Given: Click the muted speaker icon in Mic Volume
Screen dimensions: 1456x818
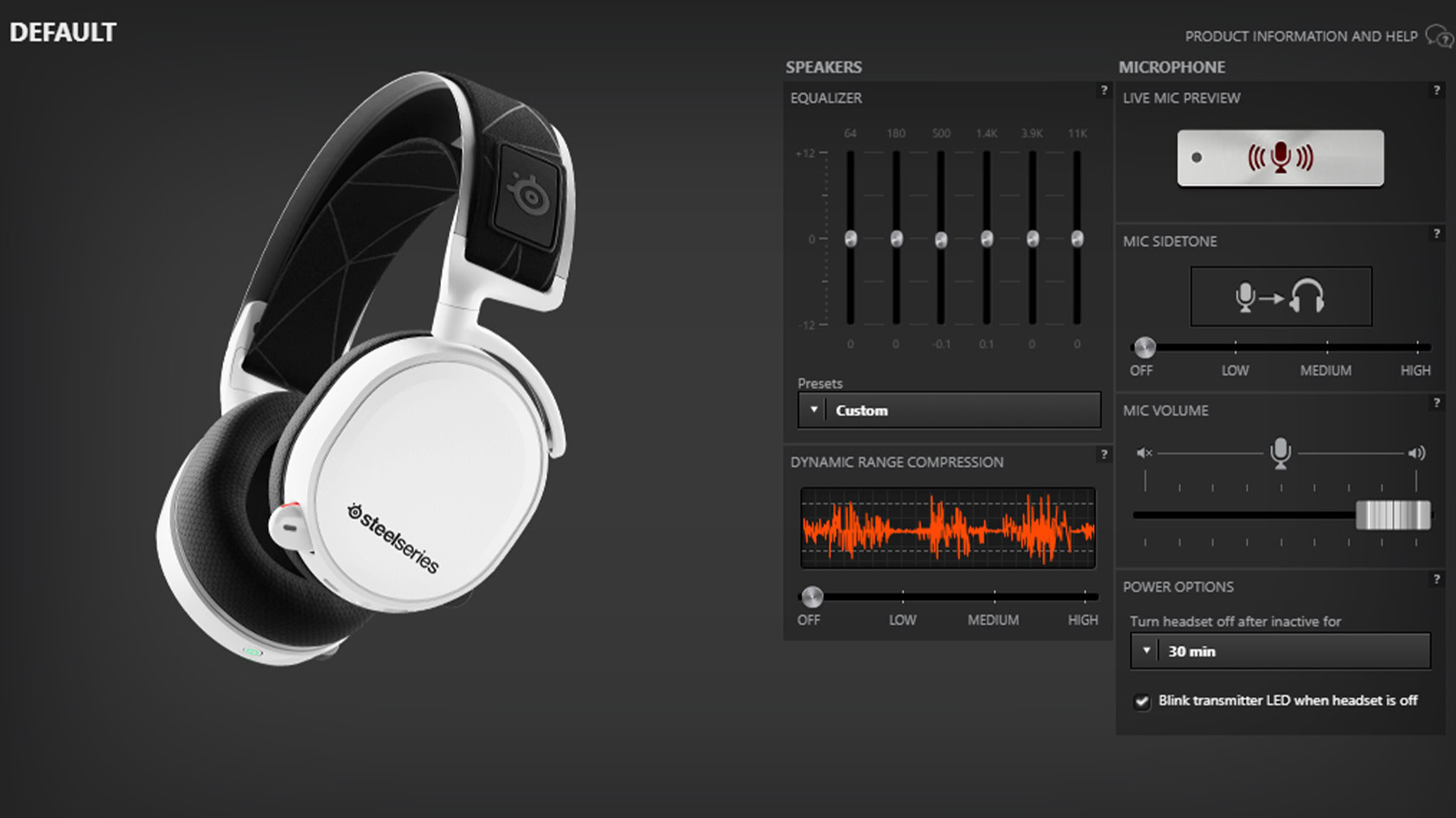Looking at the screenshot, I should [x=1144, y=453].
